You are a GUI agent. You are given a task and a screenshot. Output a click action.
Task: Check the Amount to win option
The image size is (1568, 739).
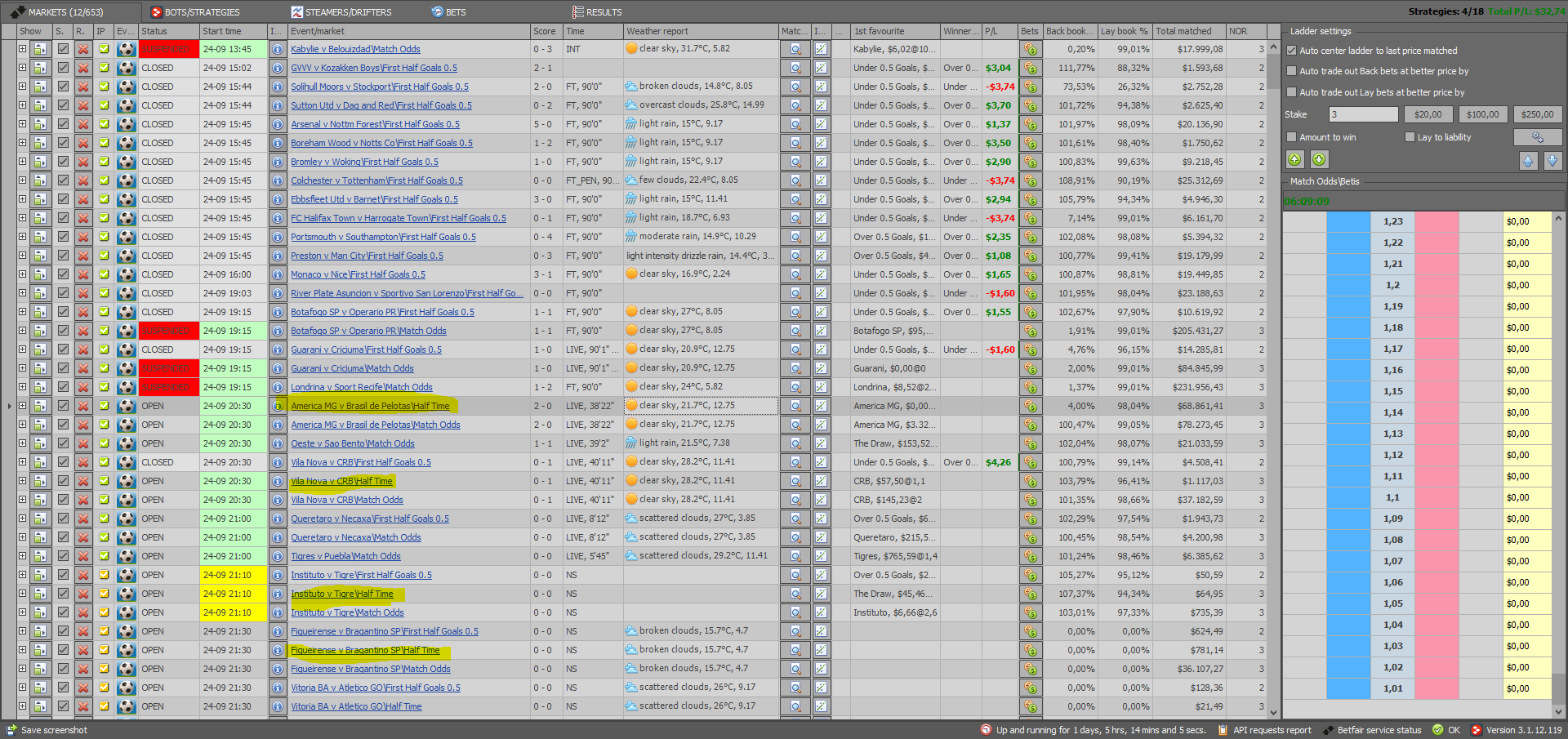click(x=1292, y=137)
